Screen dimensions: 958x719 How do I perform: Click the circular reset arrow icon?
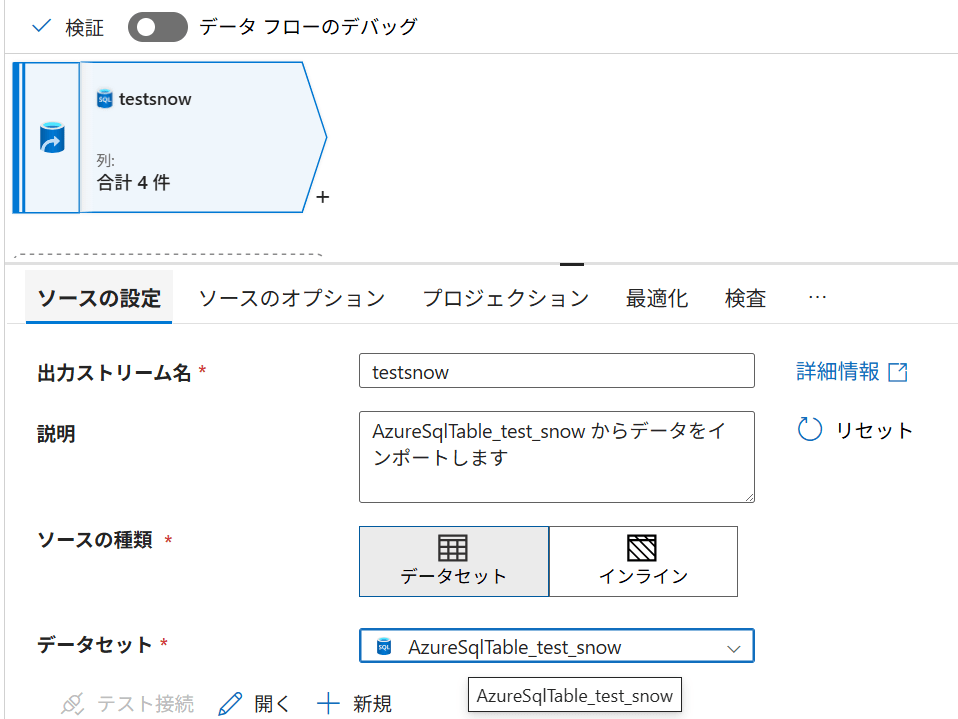click(810, 429)
